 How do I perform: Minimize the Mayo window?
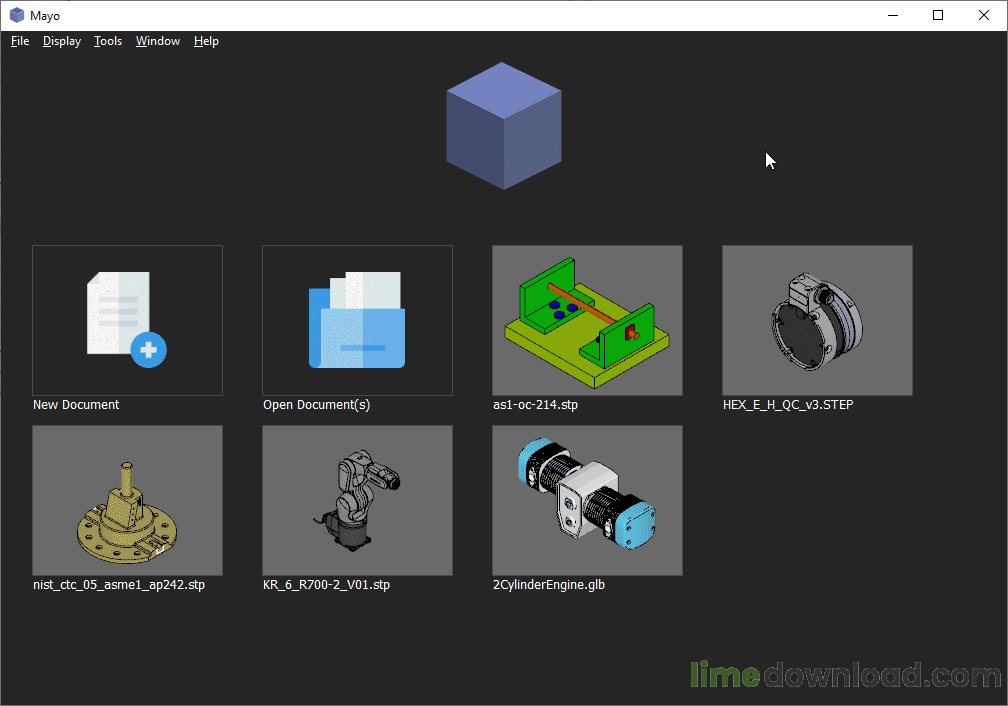892,15
